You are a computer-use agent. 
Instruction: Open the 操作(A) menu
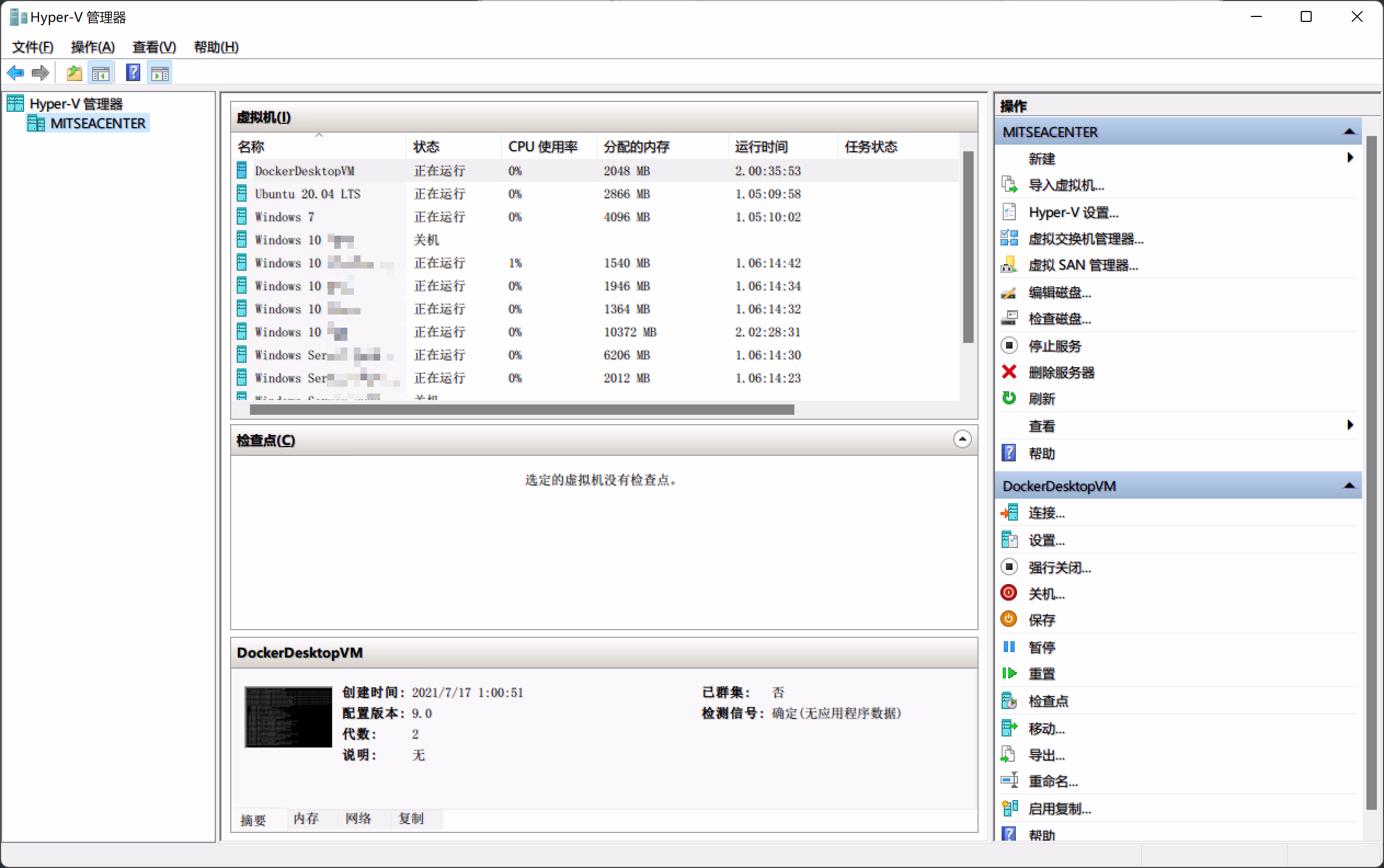(93, 47)
